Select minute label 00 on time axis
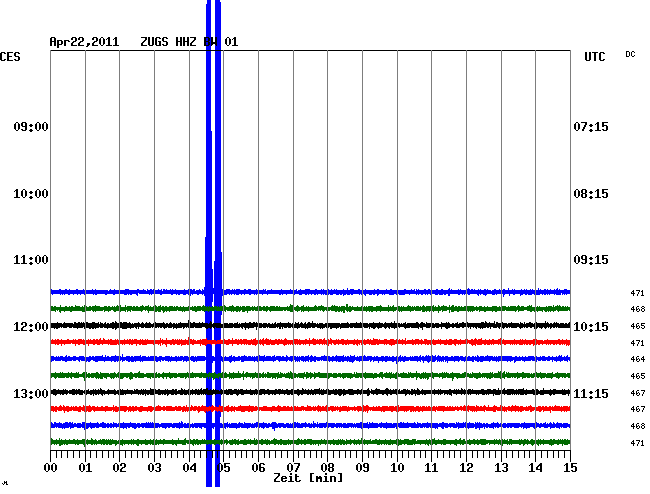The height and width of the screenshot is (494, 650). (51, 468)
